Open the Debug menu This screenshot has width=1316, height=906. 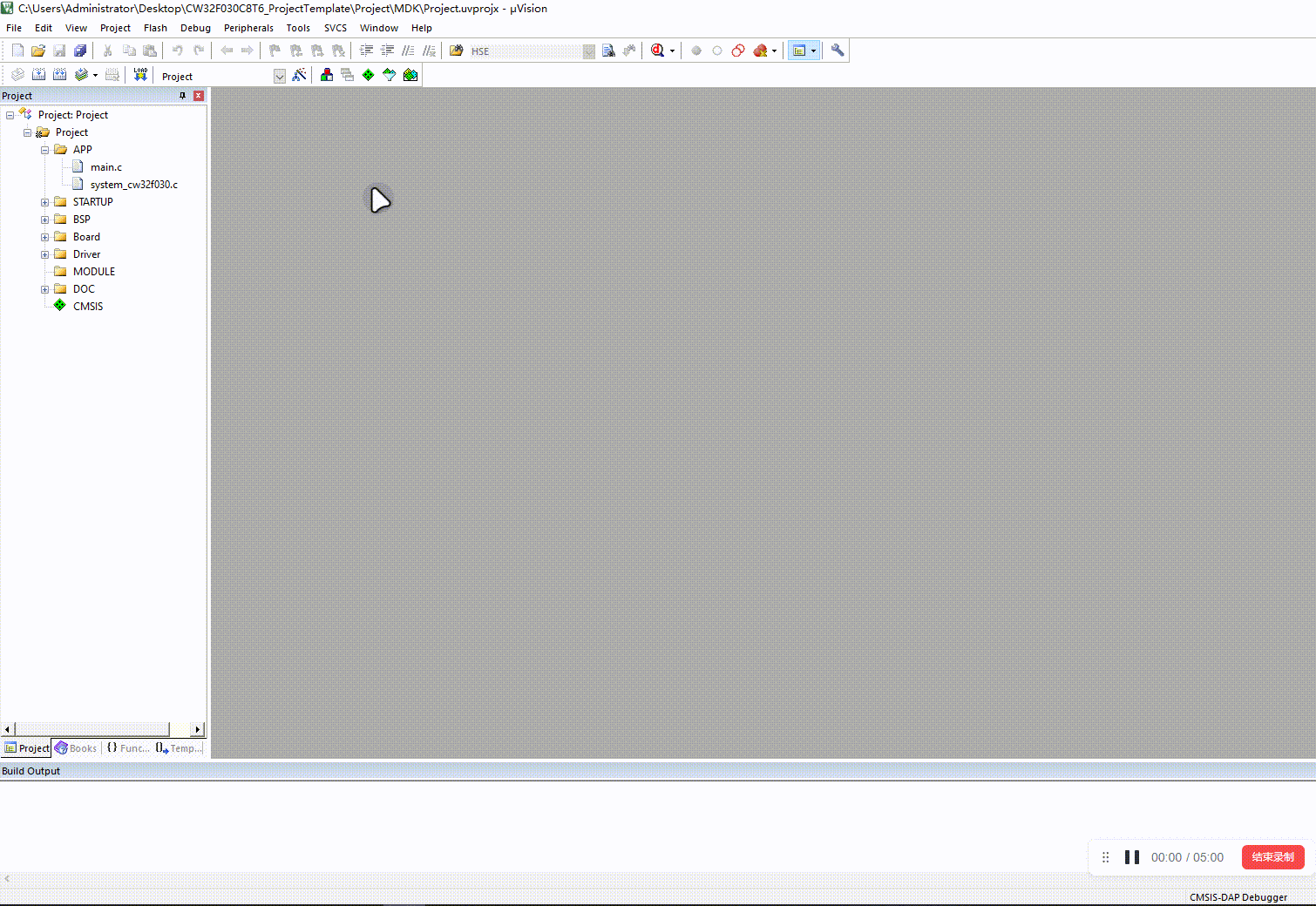(195, 28)
